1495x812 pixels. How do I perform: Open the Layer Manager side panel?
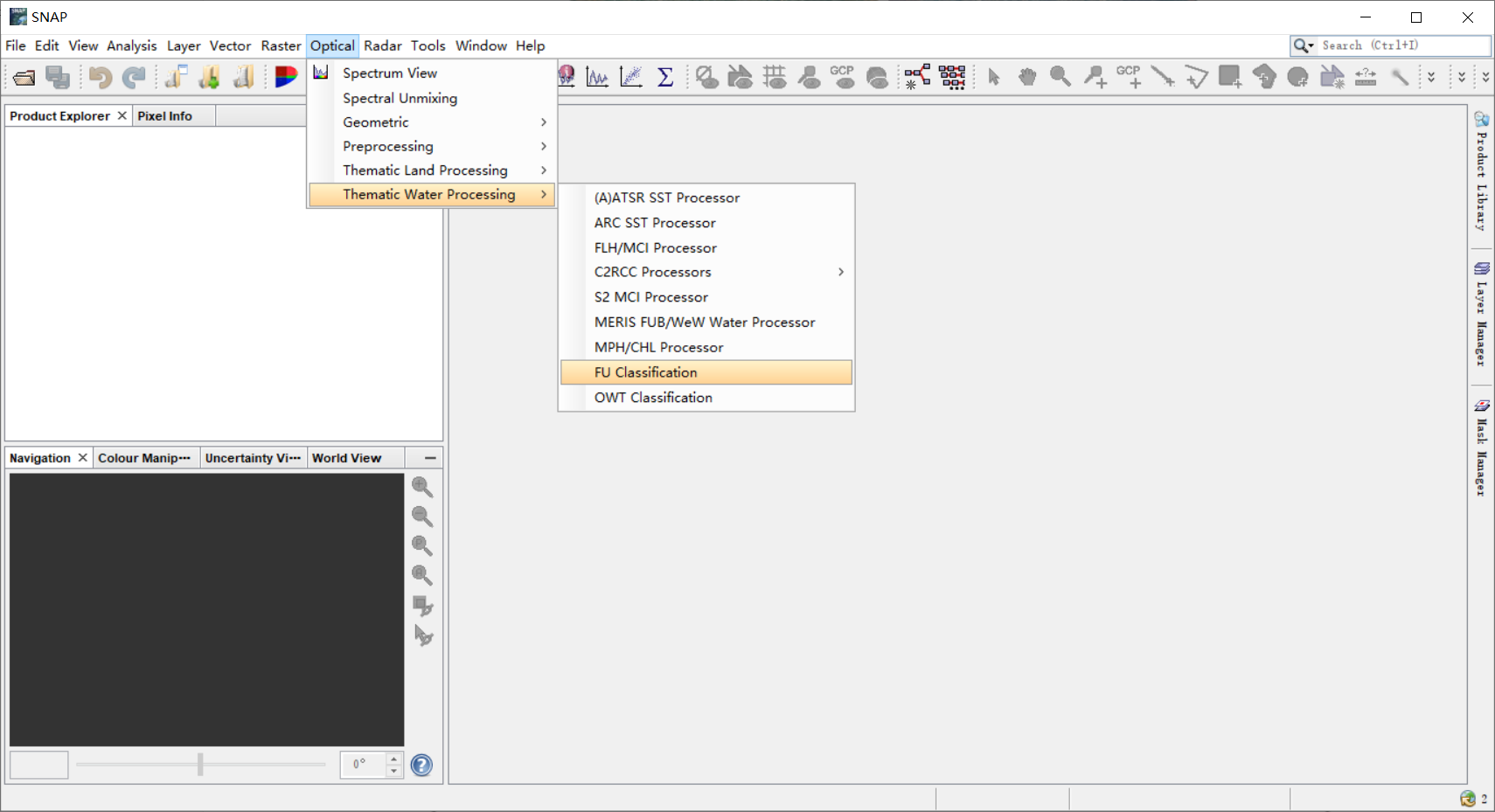click(1481, 314)
